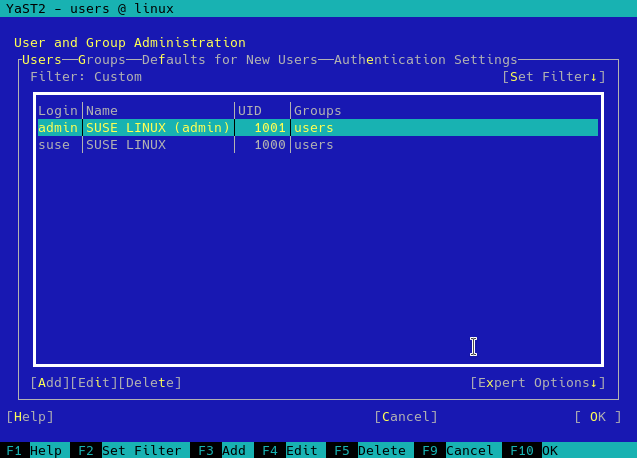
Task: Click the F2 Set Filter shortcut
Action: (130, 450)
